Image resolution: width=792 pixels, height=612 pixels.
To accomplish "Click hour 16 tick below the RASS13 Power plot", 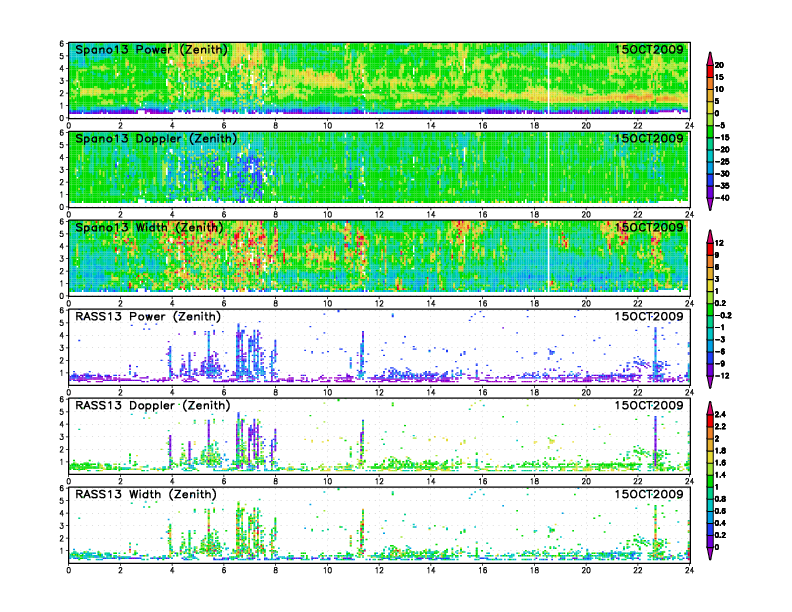I will point(483,392).
